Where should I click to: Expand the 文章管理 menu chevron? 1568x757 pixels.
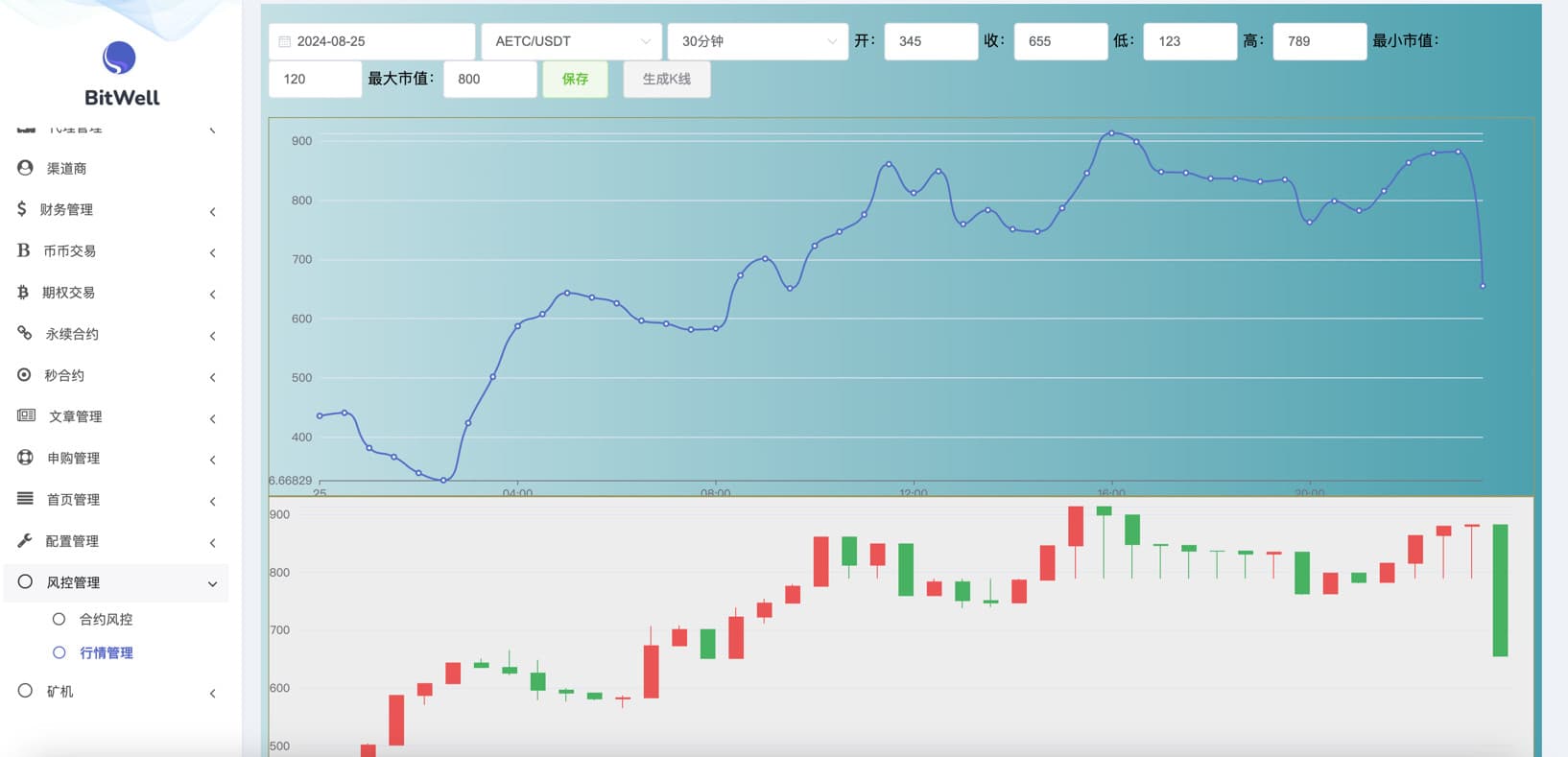[212, 418]
